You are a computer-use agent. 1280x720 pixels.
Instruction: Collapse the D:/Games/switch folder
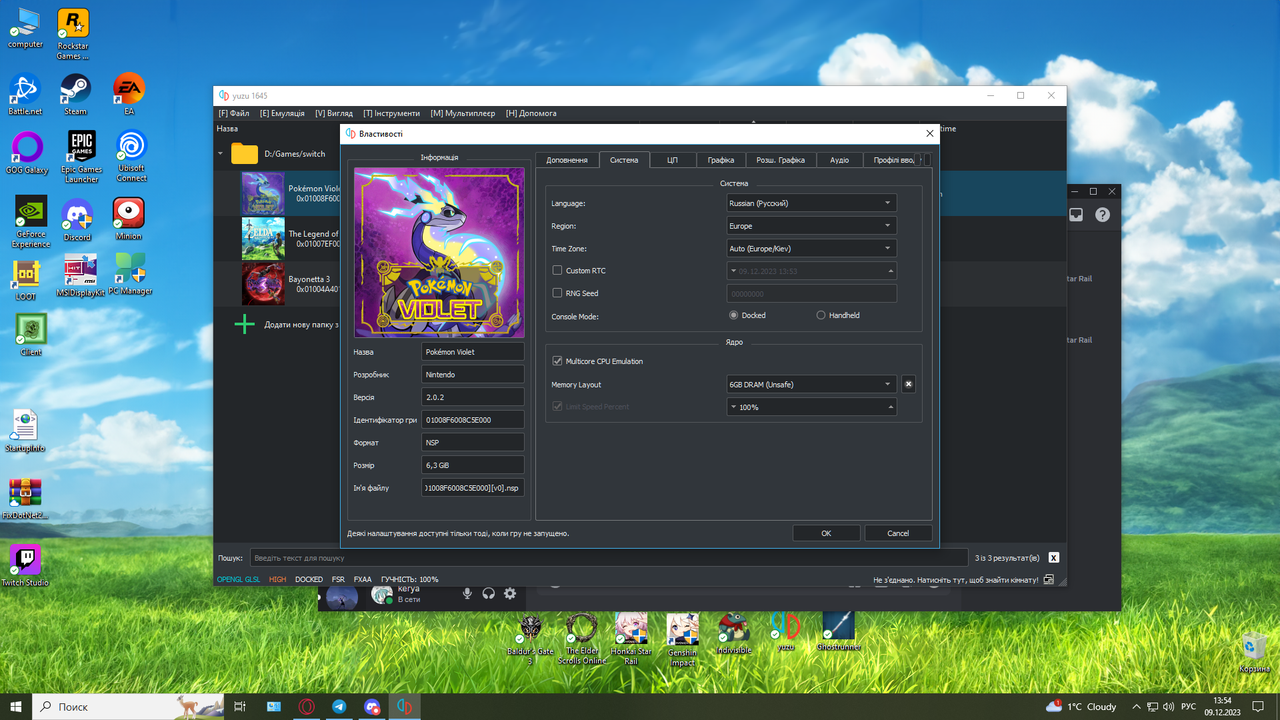tap(221, 154)
